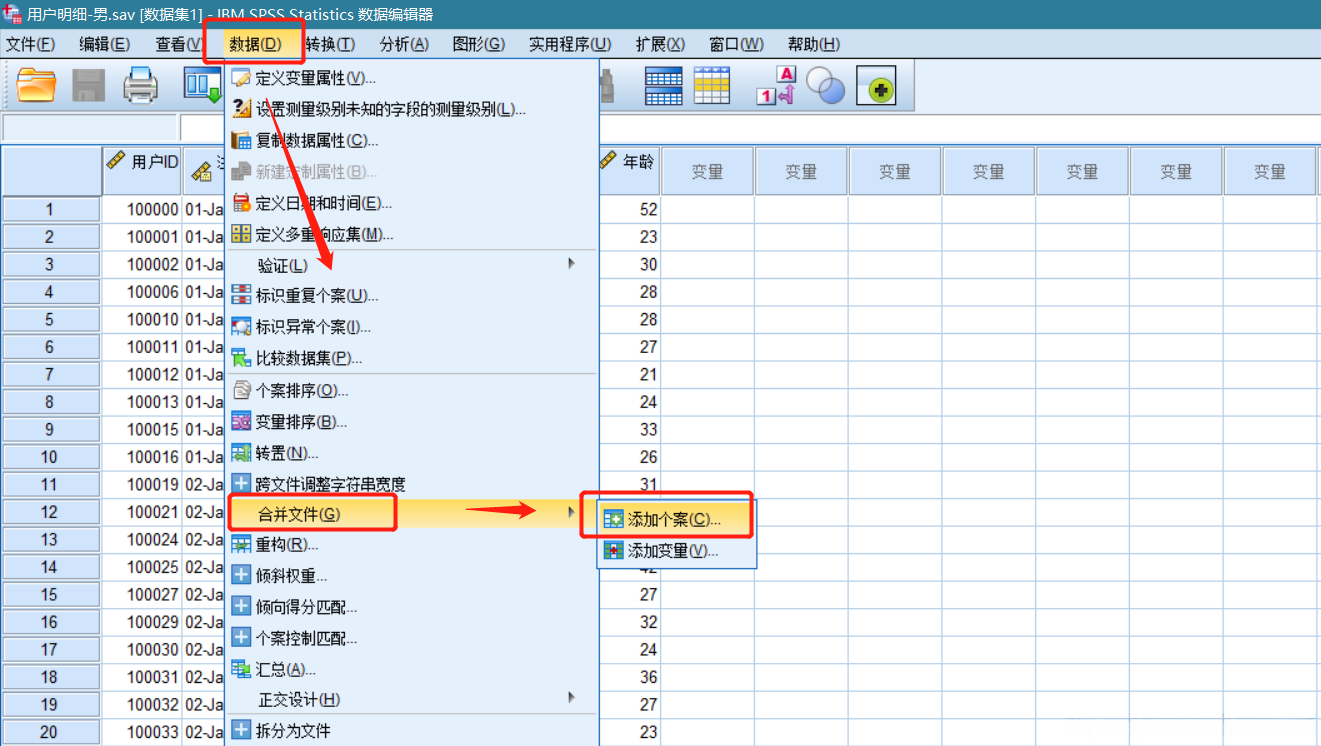
Task: Select the 年龄 column header
Action: click(629, 171)
